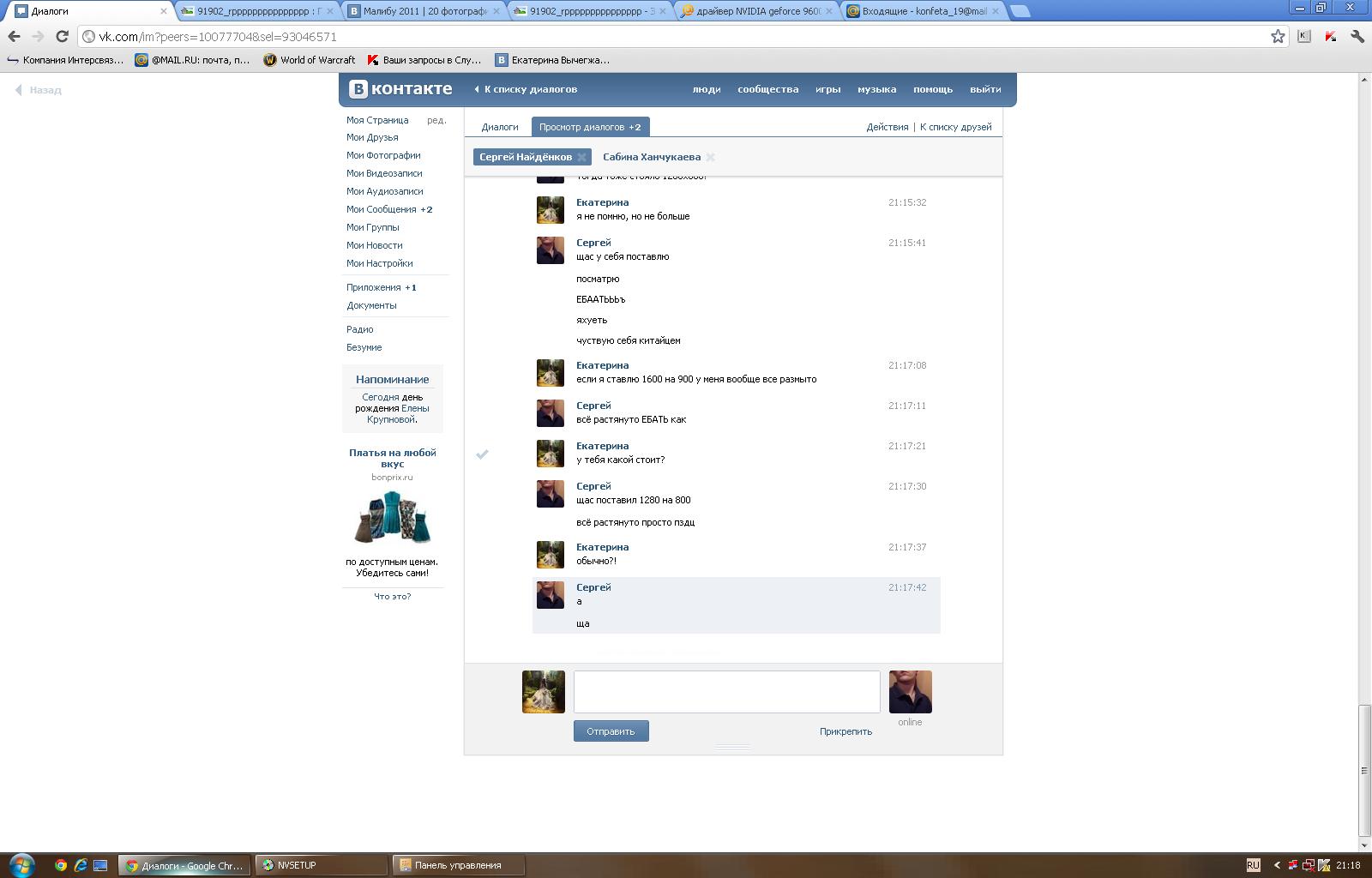
Task: Switch to драйвер NVIDIA geforce browser tab
Action: [x=755, y=11]
